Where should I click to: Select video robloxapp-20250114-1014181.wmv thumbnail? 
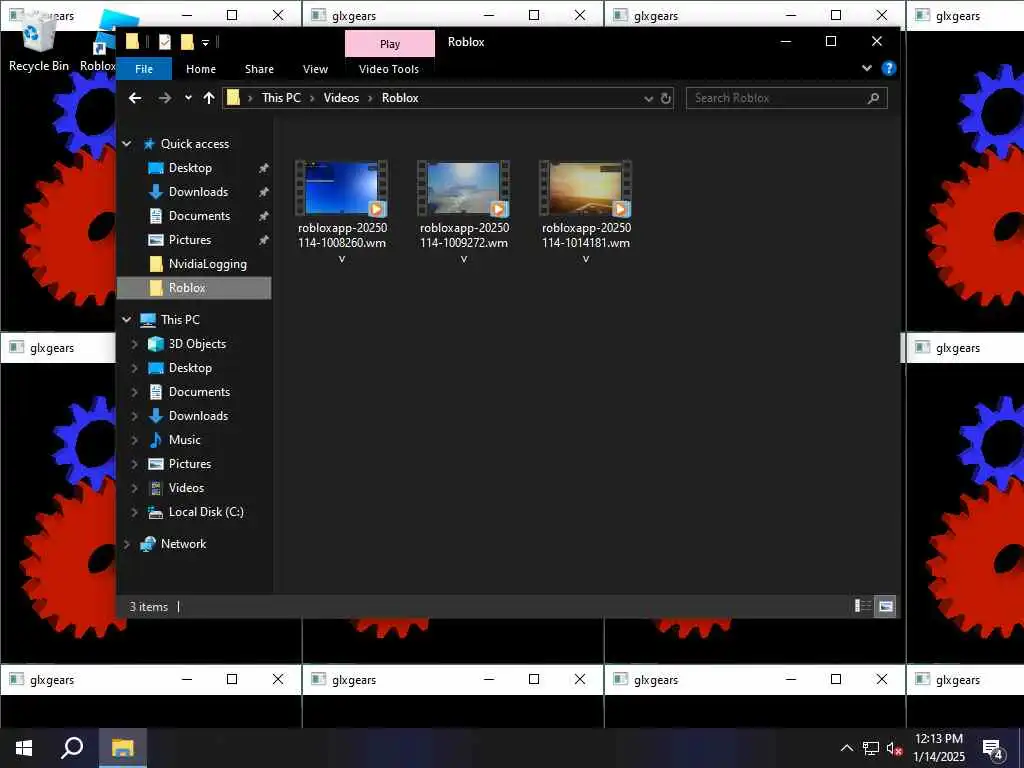[586, 189]
